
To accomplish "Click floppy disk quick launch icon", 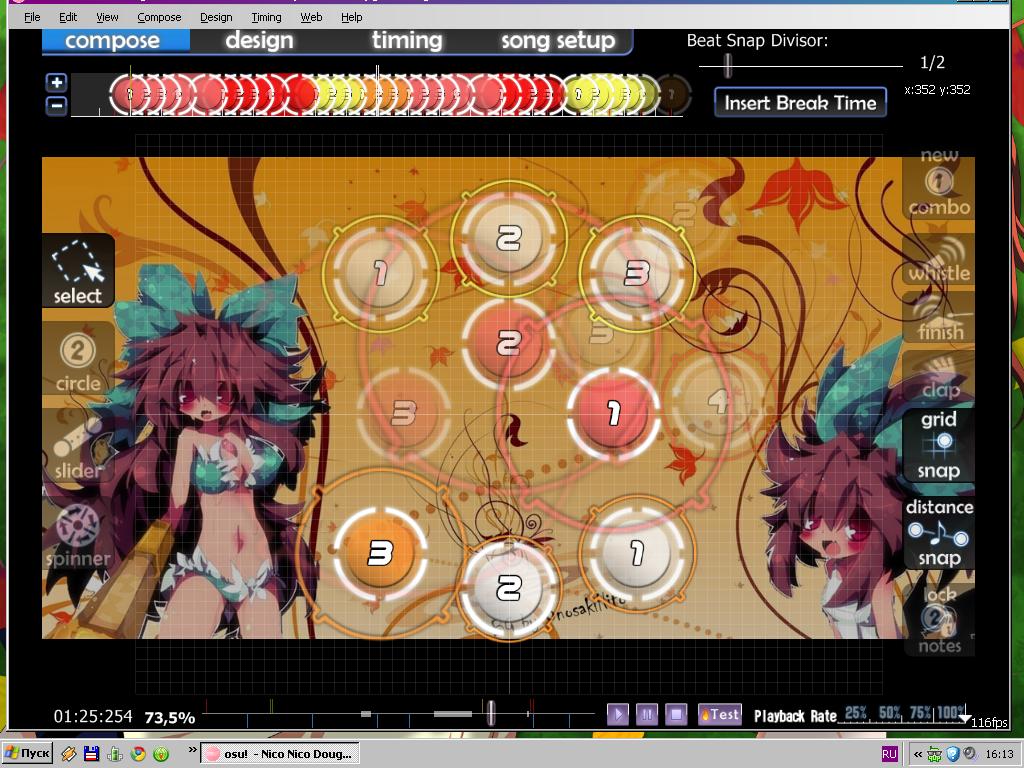I will (91, 754).
